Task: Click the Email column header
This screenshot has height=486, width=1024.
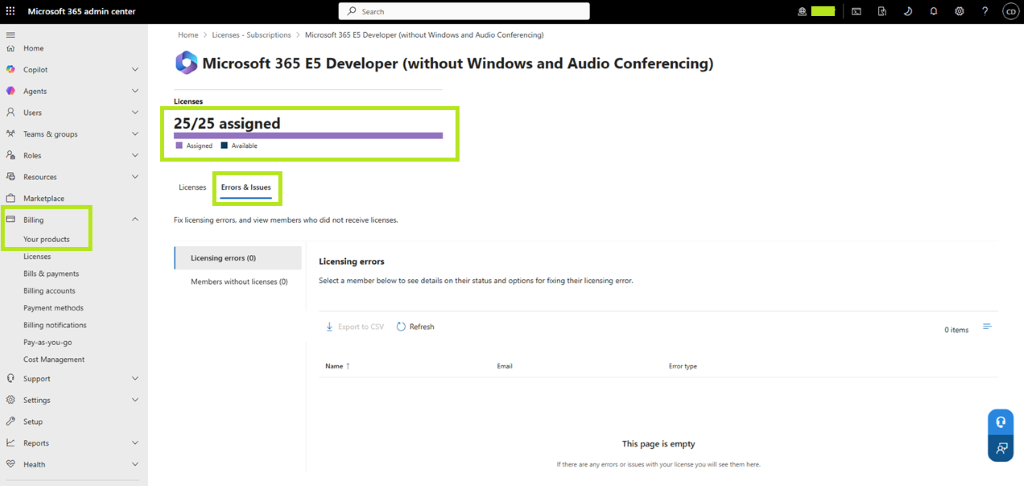Action: tap(504, 366)
